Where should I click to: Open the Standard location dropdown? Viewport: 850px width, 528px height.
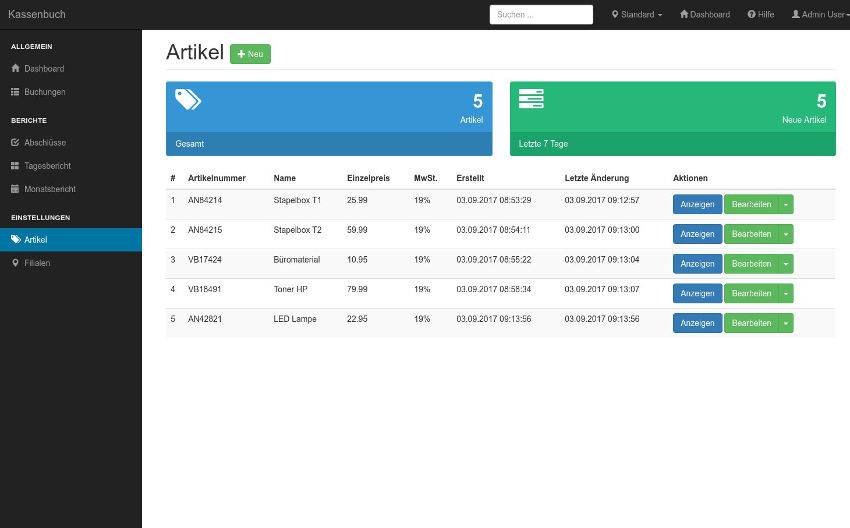(x=636, y=15)
